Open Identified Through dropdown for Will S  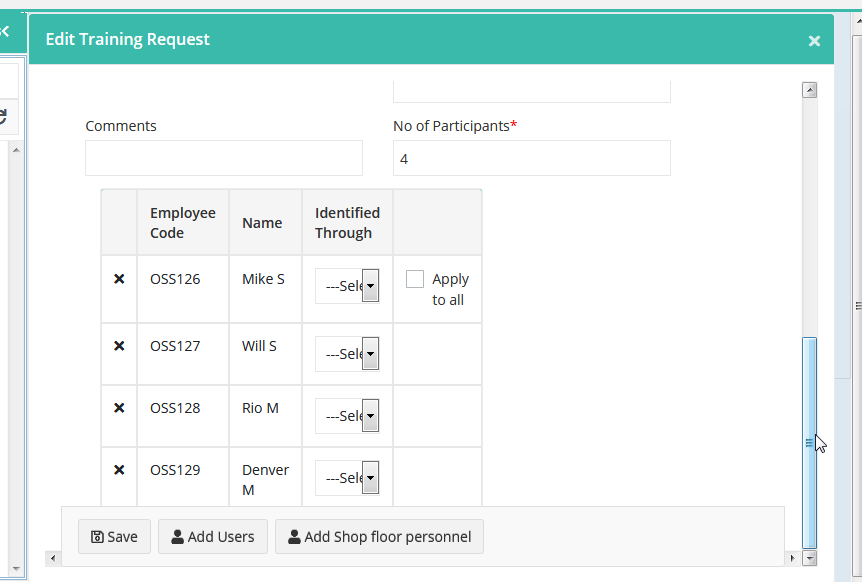click(x=347, y=354)
